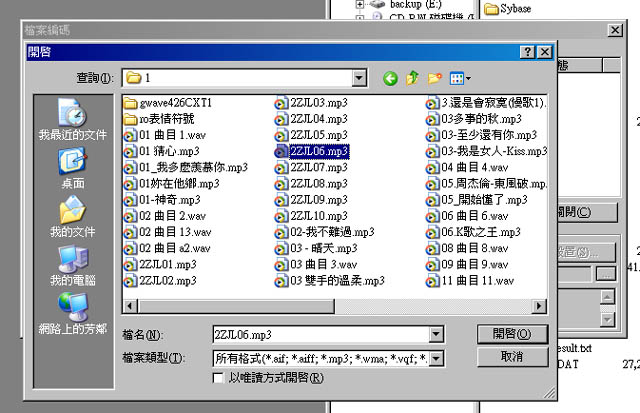Click file list scrollbar left arrow

click(x=130, y=306)
